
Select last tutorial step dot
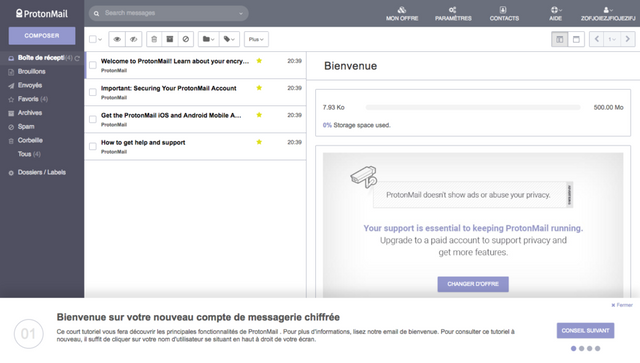[598, 349]
